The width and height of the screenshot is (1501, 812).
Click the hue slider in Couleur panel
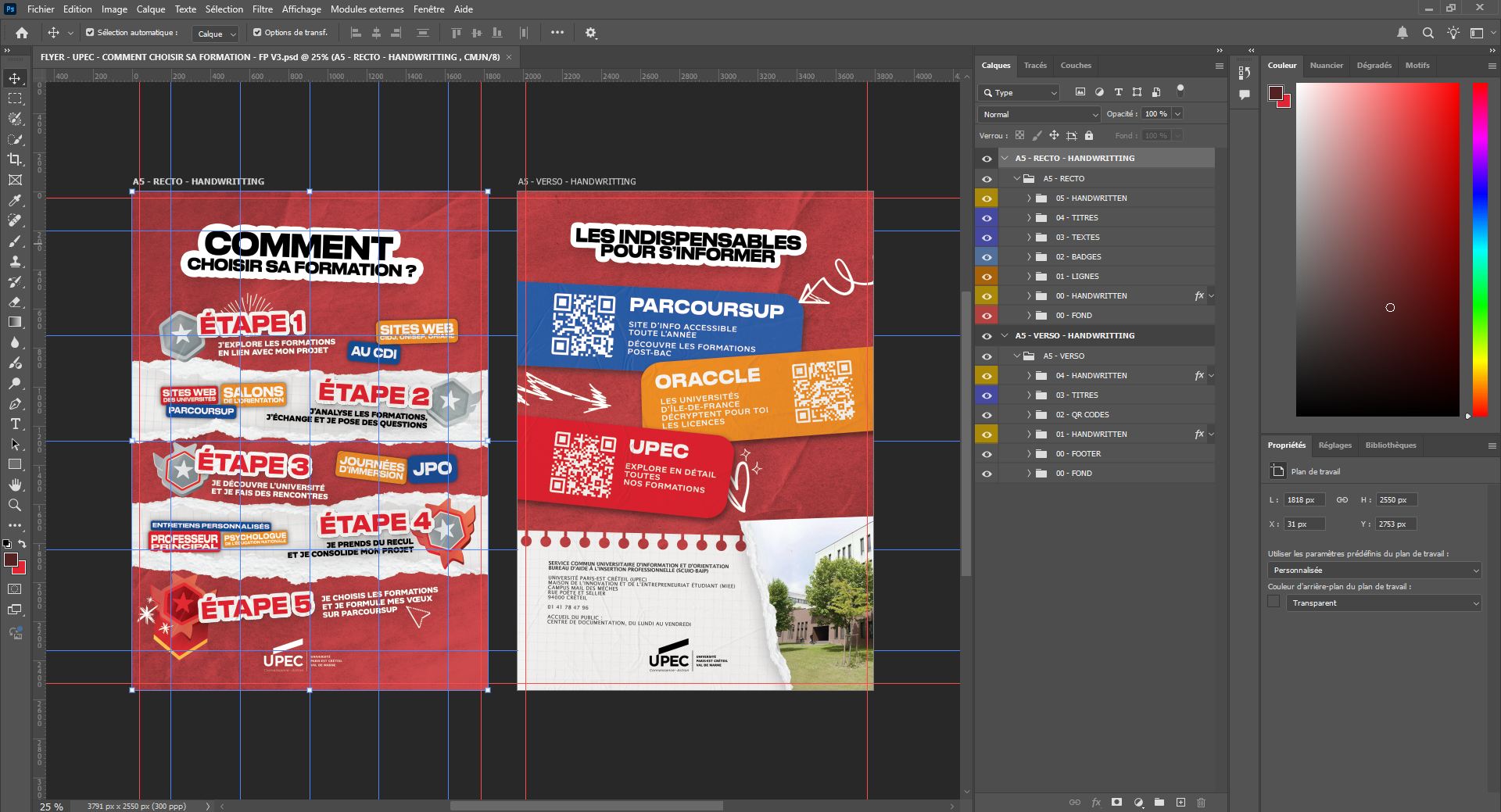pyautogui.click(x=1480, y=249)
